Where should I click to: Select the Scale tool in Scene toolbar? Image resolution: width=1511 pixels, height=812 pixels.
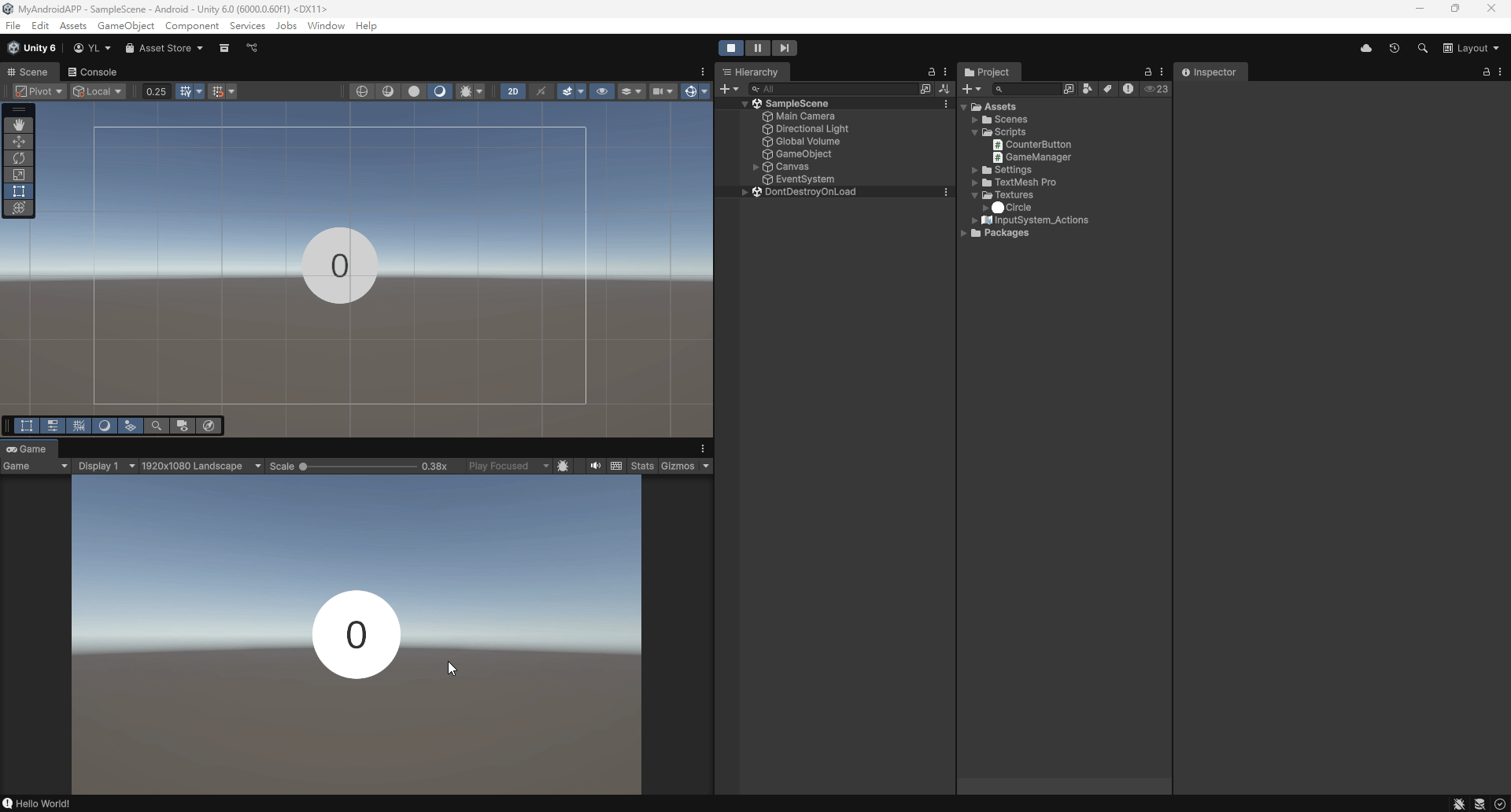19,175
